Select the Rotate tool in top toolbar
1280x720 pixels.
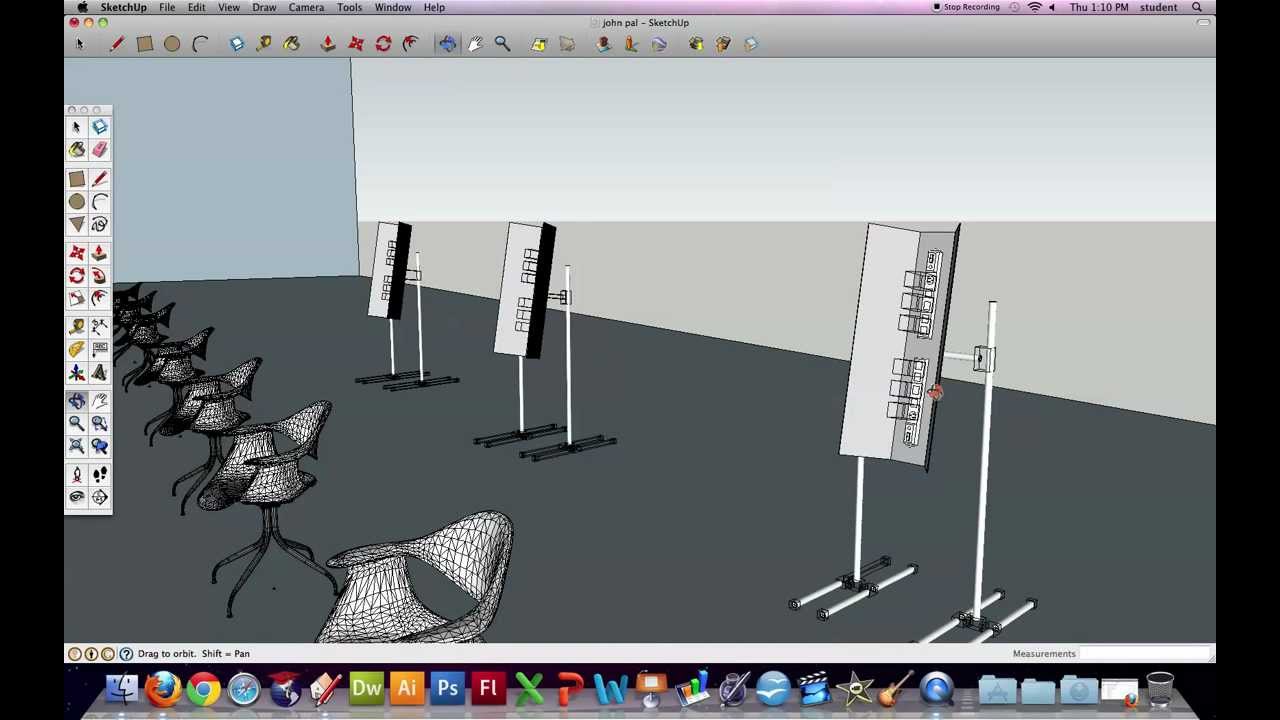tap(383, 43)
